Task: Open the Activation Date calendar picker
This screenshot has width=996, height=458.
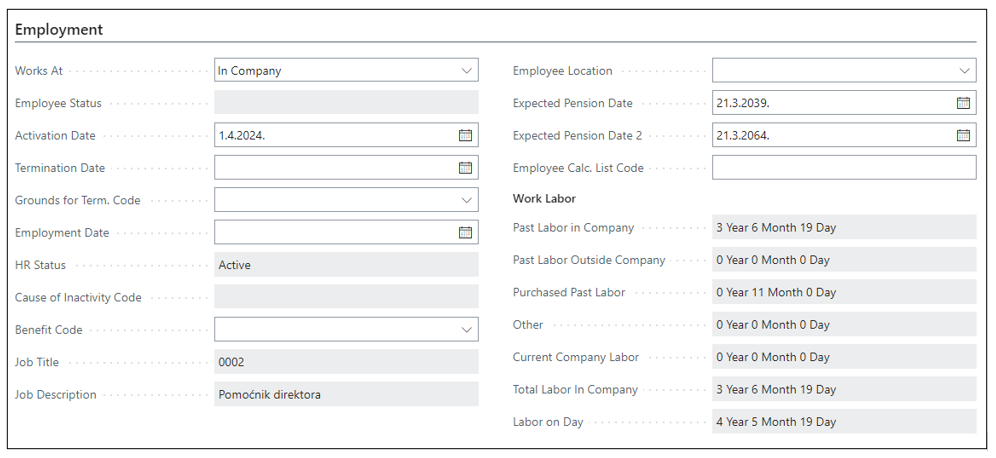Action: (x=465, y=136)
